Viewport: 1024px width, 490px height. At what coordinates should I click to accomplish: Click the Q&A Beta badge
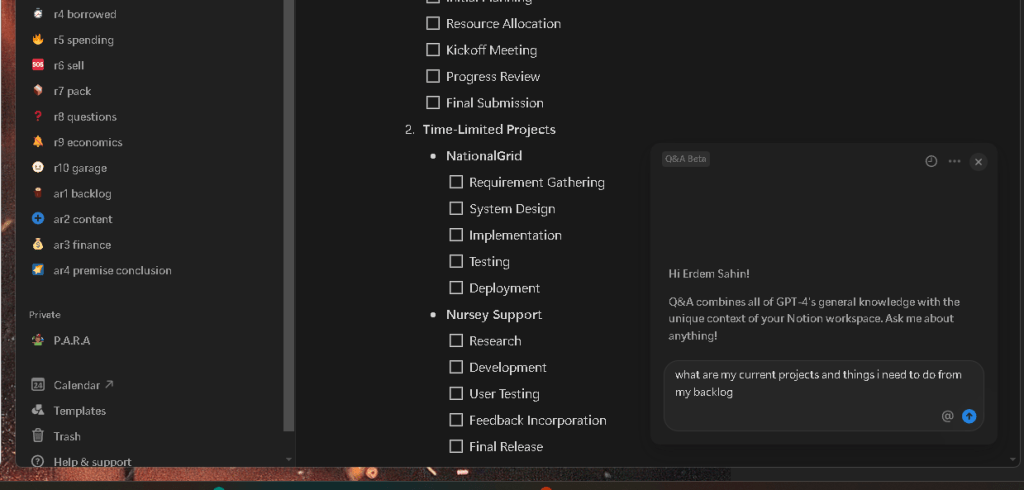[x=686, y=159]
